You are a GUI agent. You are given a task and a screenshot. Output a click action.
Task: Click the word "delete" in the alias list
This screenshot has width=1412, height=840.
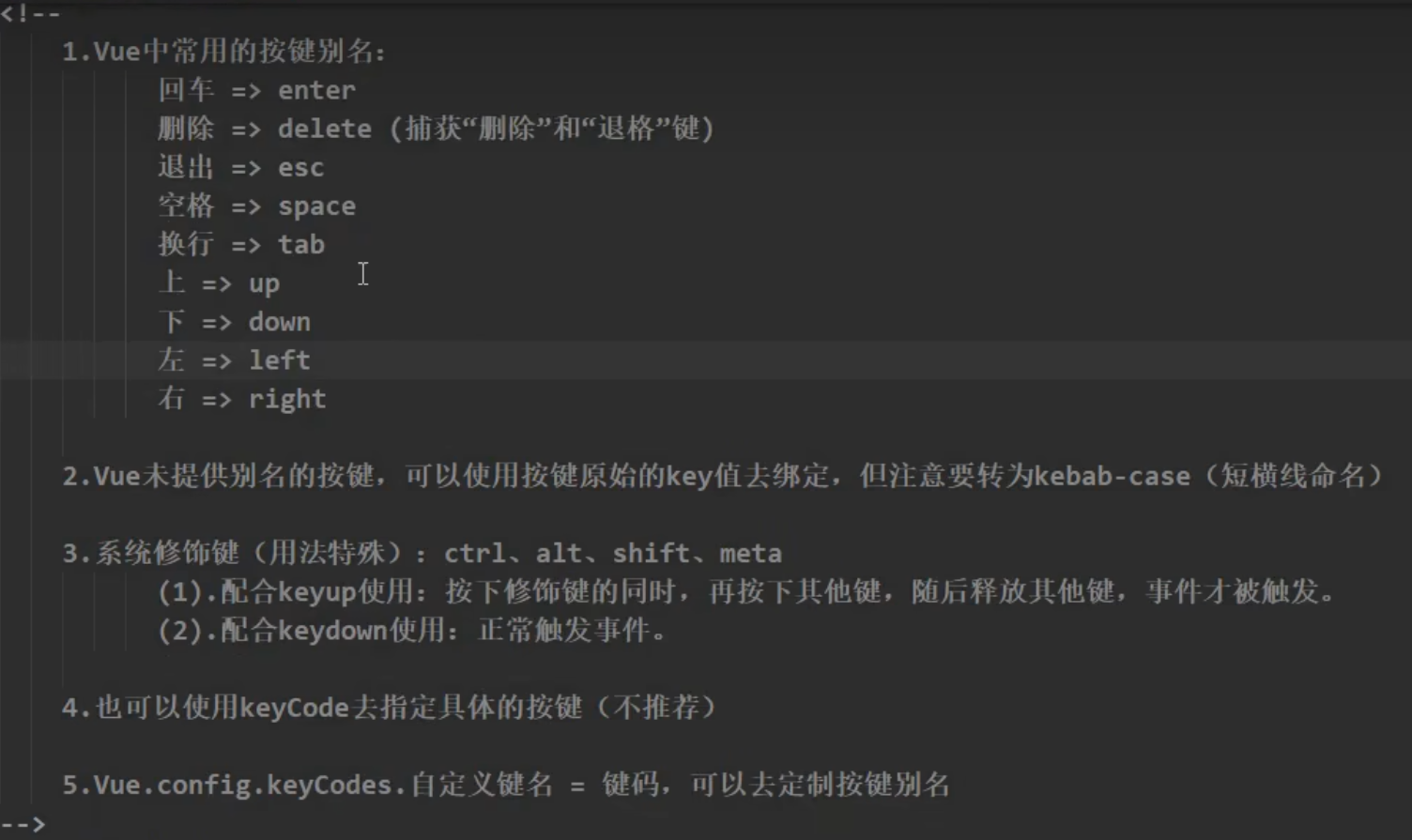[324, 129]
